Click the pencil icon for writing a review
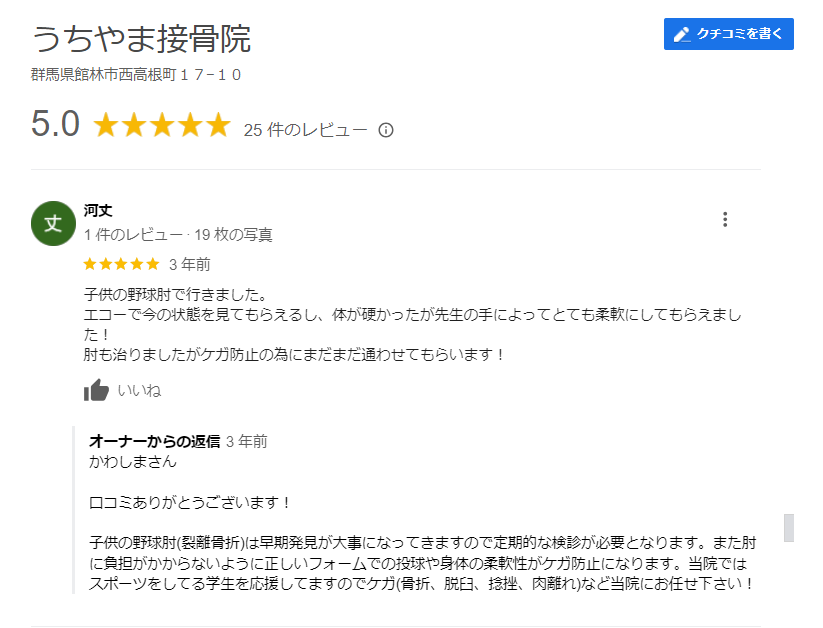823x628 pixels. click(682, 34)
